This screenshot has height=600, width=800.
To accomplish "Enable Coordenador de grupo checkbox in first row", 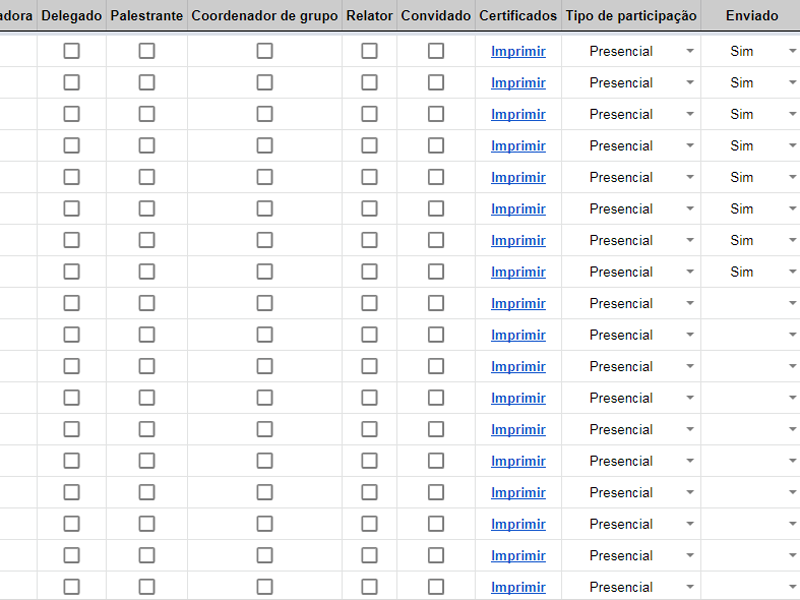I will 264,51.
